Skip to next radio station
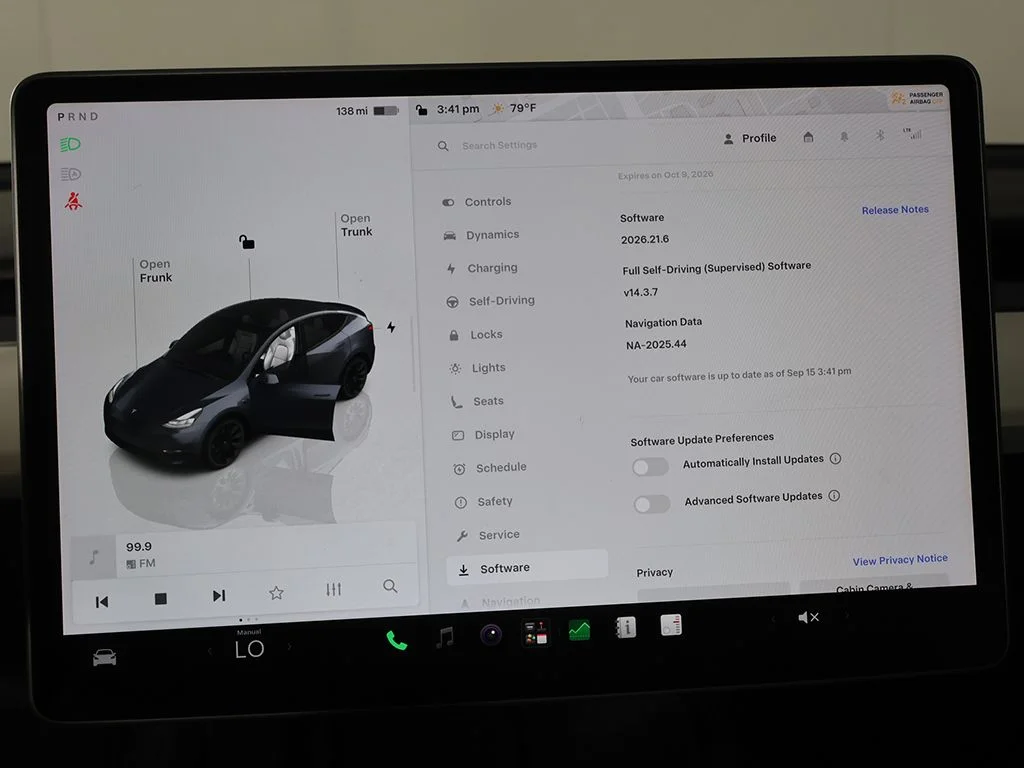This screenshot has width=1024, height=768. (x=219, y=596)
